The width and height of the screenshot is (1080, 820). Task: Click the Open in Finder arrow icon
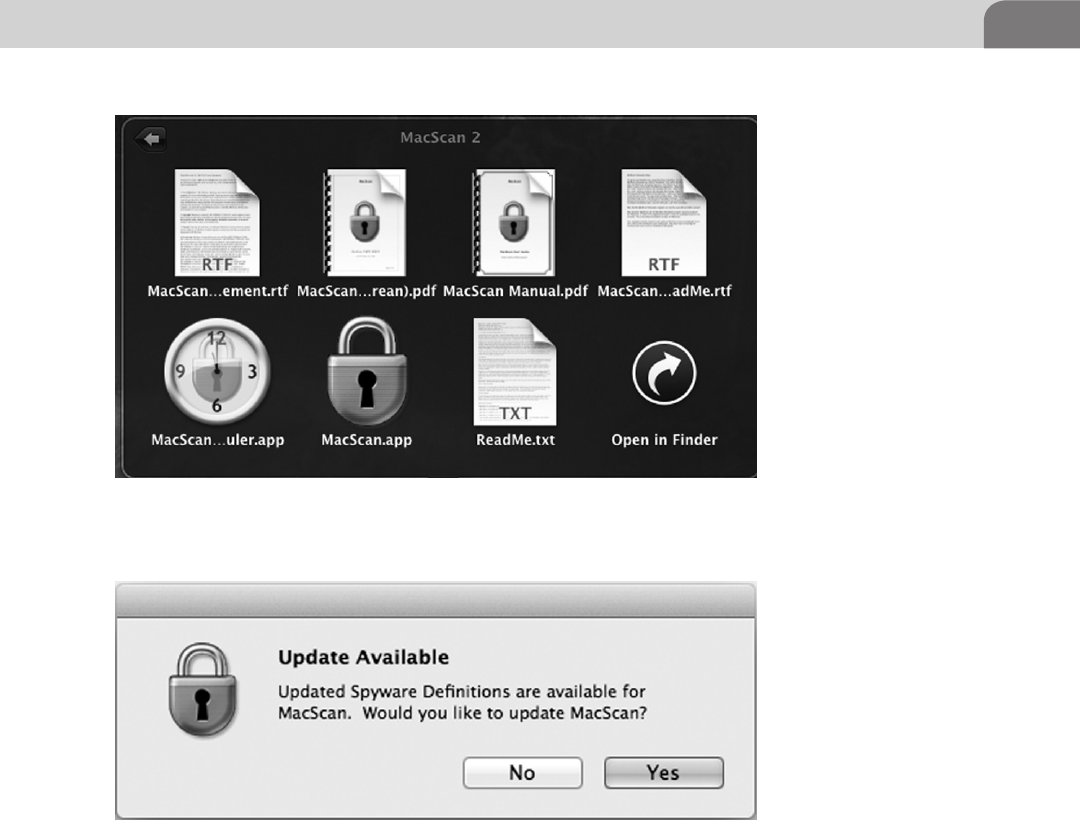tap(664, 372)
